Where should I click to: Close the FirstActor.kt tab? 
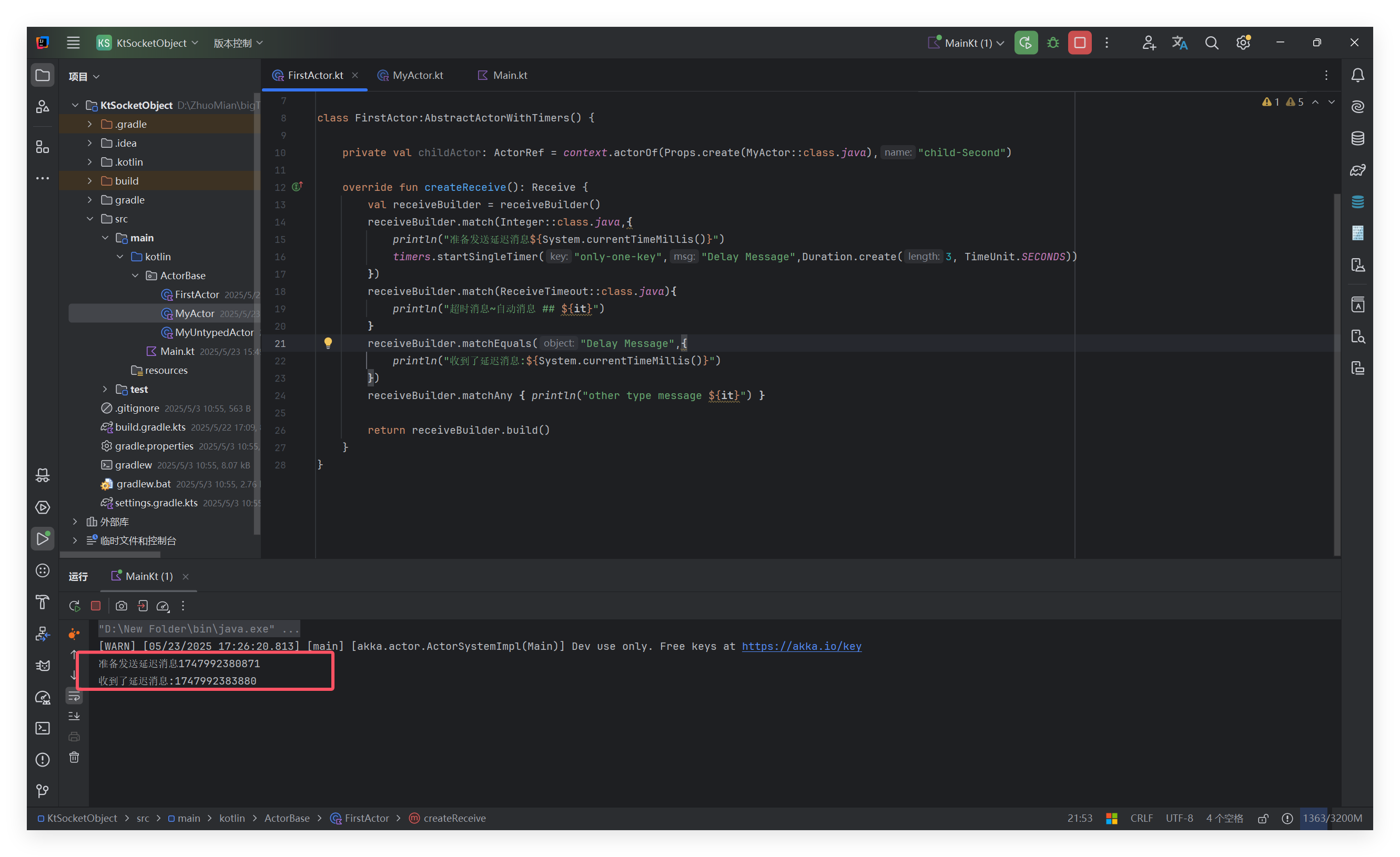(x=354, y=75)
